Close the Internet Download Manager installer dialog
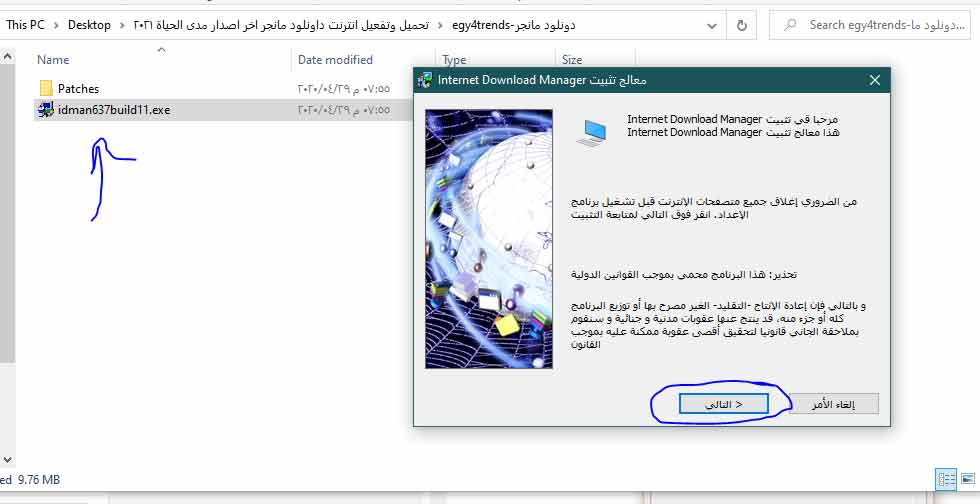Screen dimensions: 980x504 click(875, 80)
